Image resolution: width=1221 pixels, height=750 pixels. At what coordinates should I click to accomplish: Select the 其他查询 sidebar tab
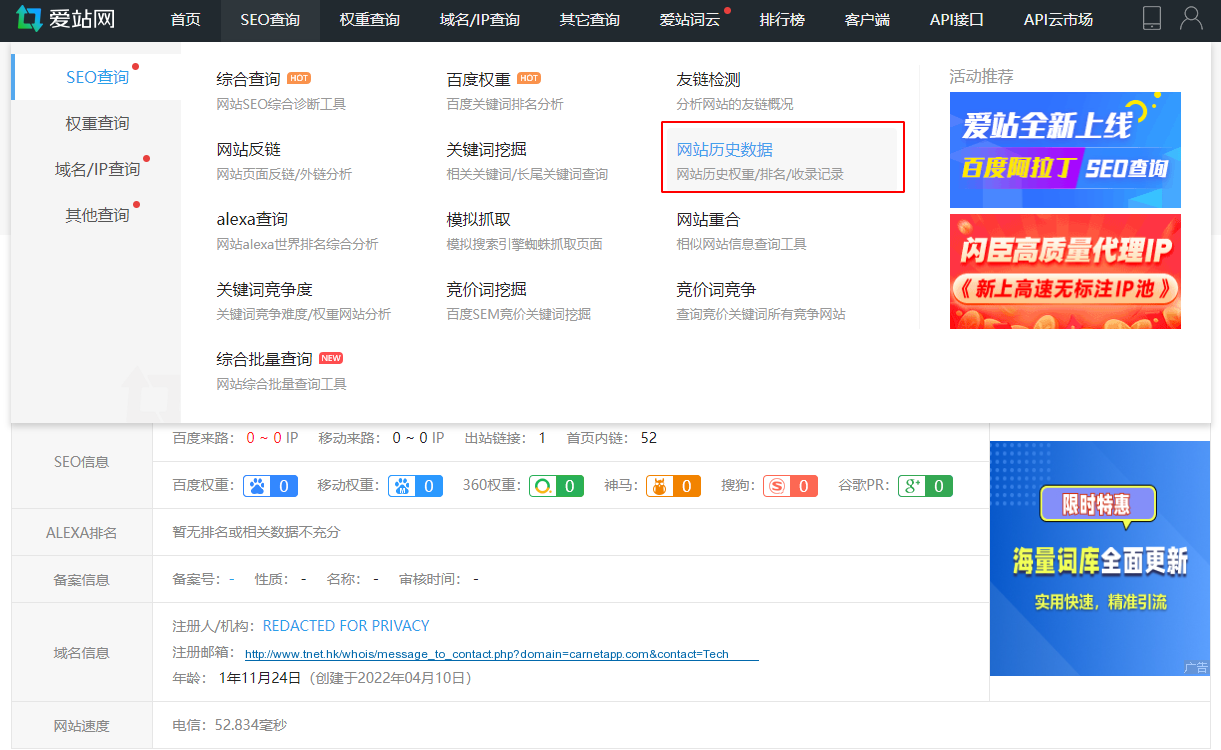coord(97,215)
